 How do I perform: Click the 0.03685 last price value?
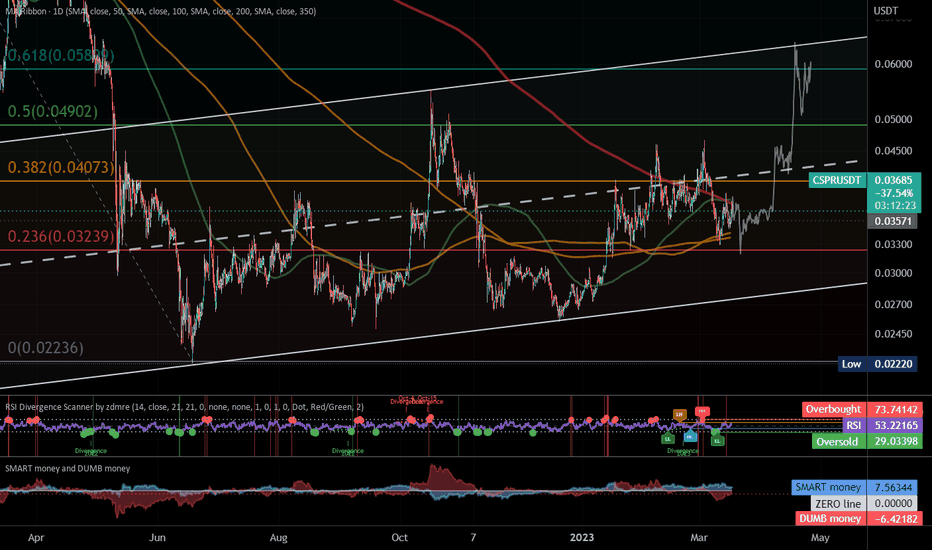(894, 180)
